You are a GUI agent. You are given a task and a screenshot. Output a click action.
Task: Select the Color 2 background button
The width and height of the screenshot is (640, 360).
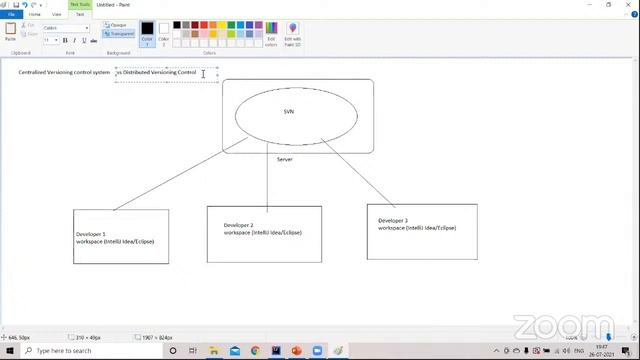point(164,34)
